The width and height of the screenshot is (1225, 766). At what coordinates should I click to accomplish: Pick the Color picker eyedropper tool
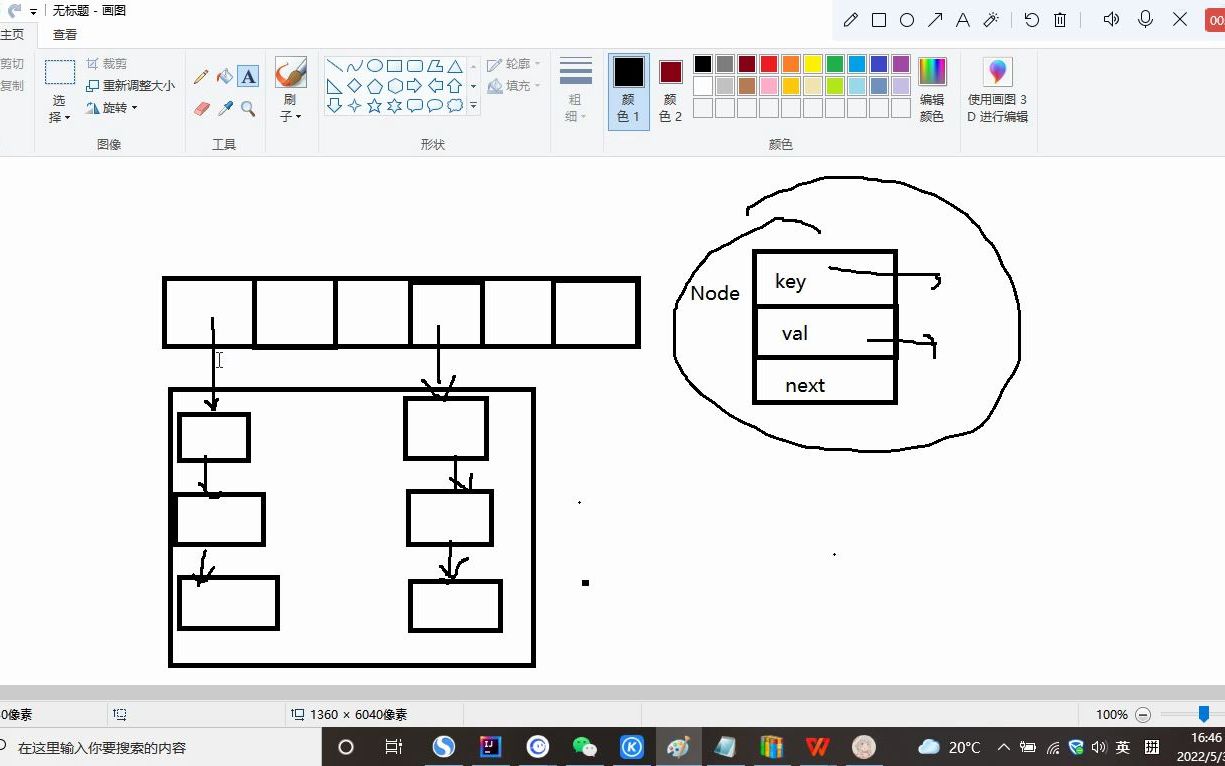pos(225,108)
